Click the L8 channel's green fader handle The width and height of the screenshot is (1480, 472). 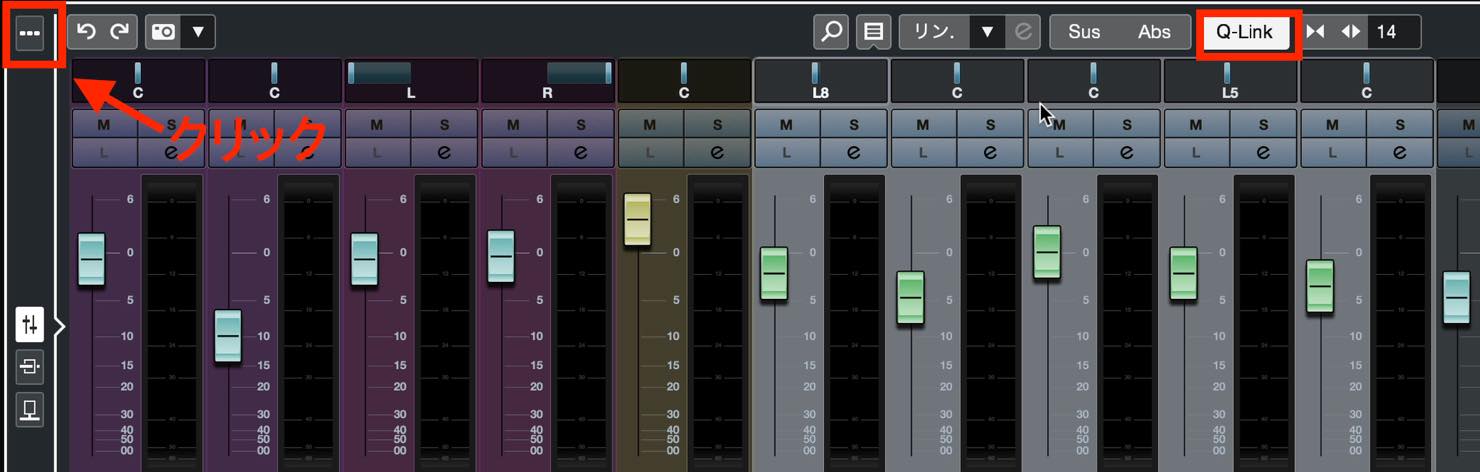click(774, 274)
